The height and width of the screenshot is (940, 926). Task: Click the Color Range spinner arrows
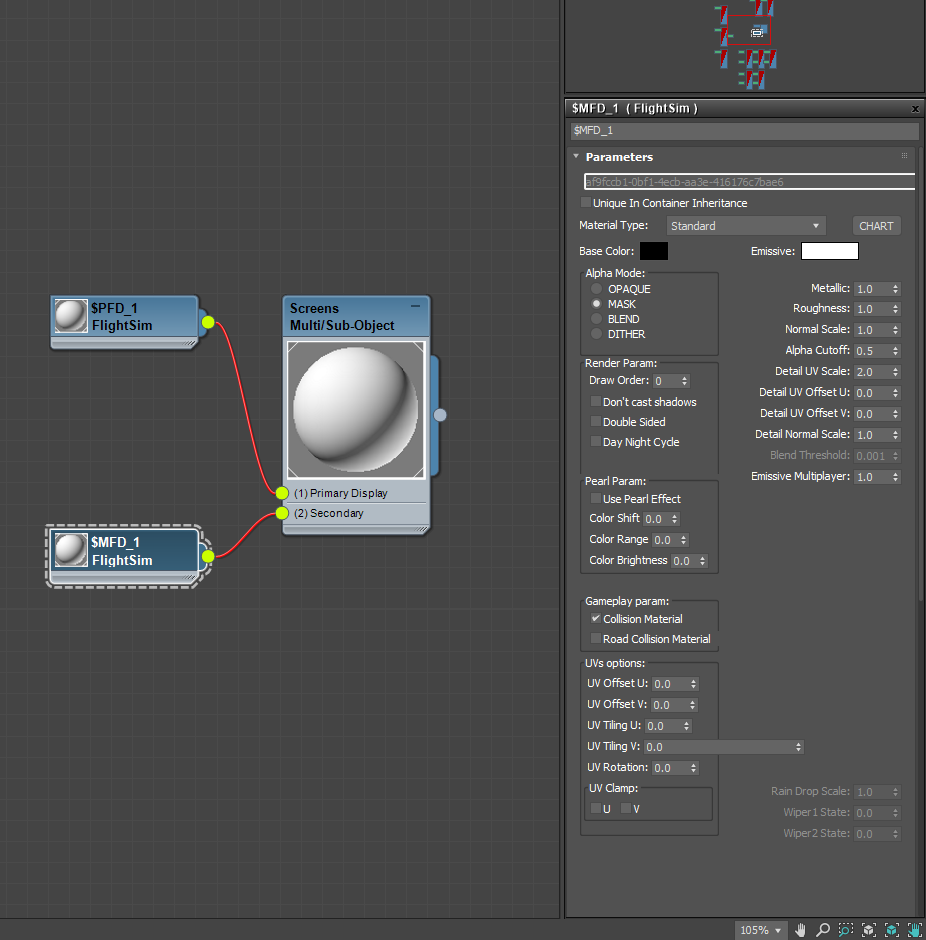684,540
